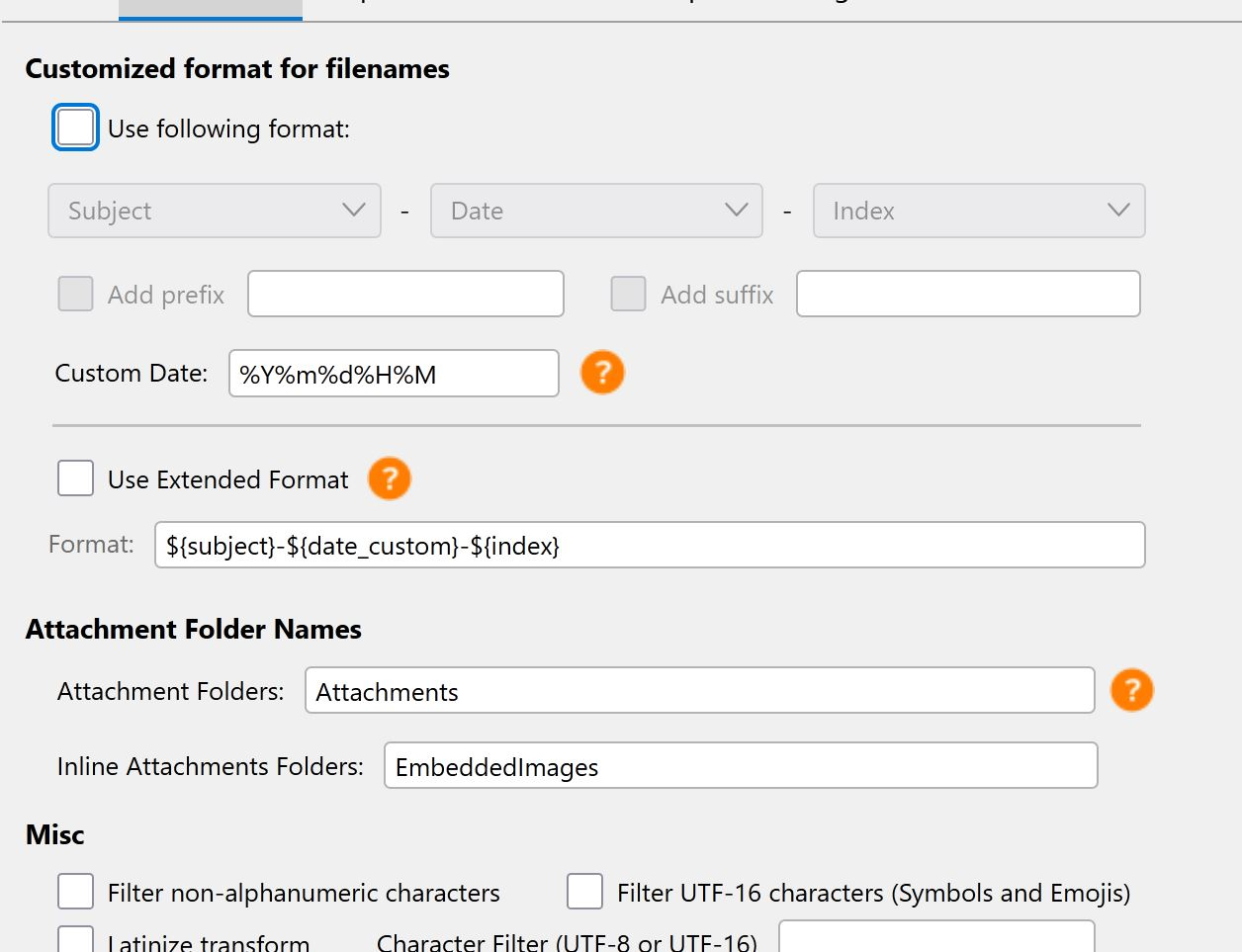The image size is (1242, 952).
Task: Toggle Filter UTF-16 characters checkbox
Action: (584, 892)
